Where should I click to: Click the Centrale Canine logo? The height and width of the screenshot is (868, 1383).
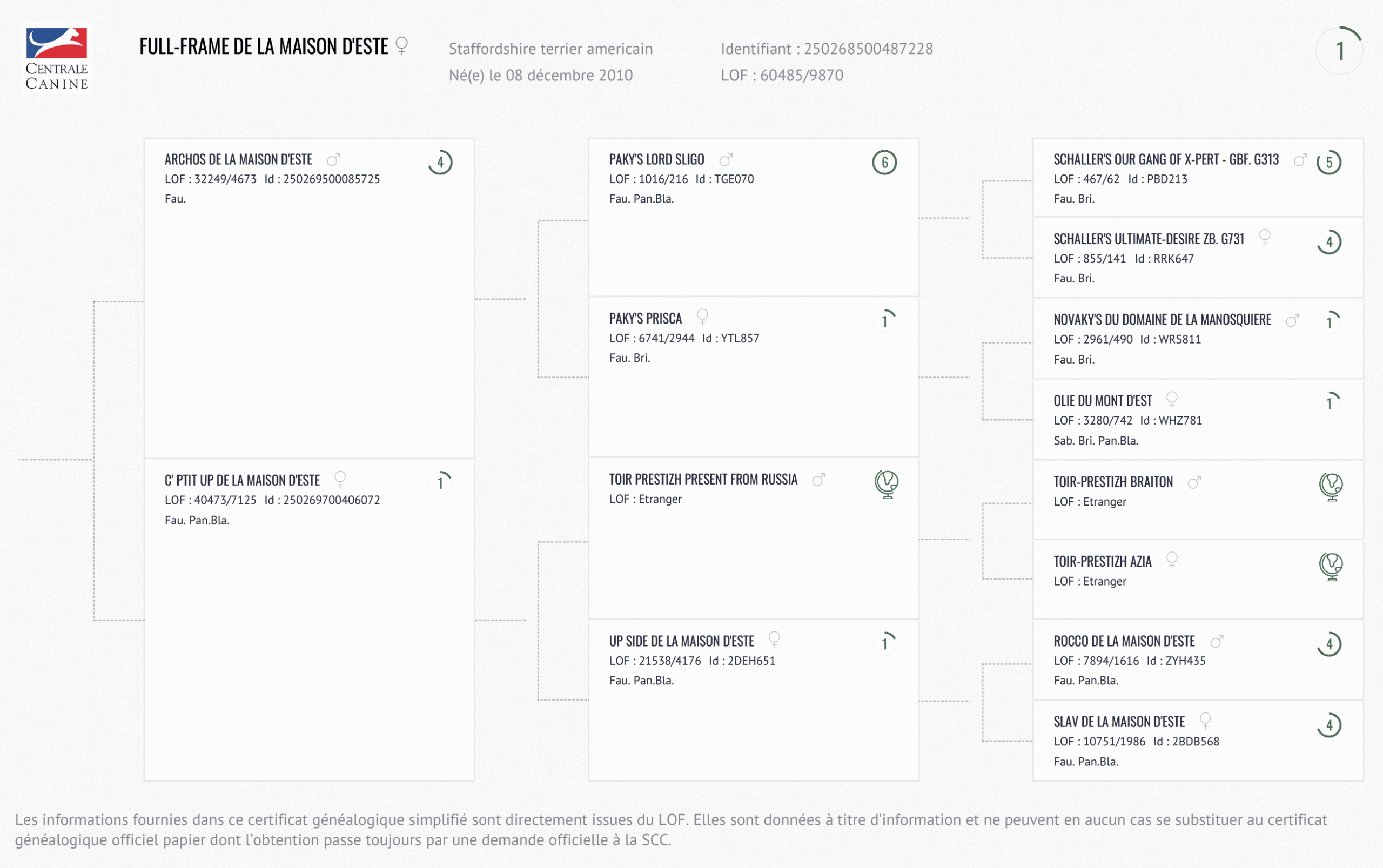(56, 58)
